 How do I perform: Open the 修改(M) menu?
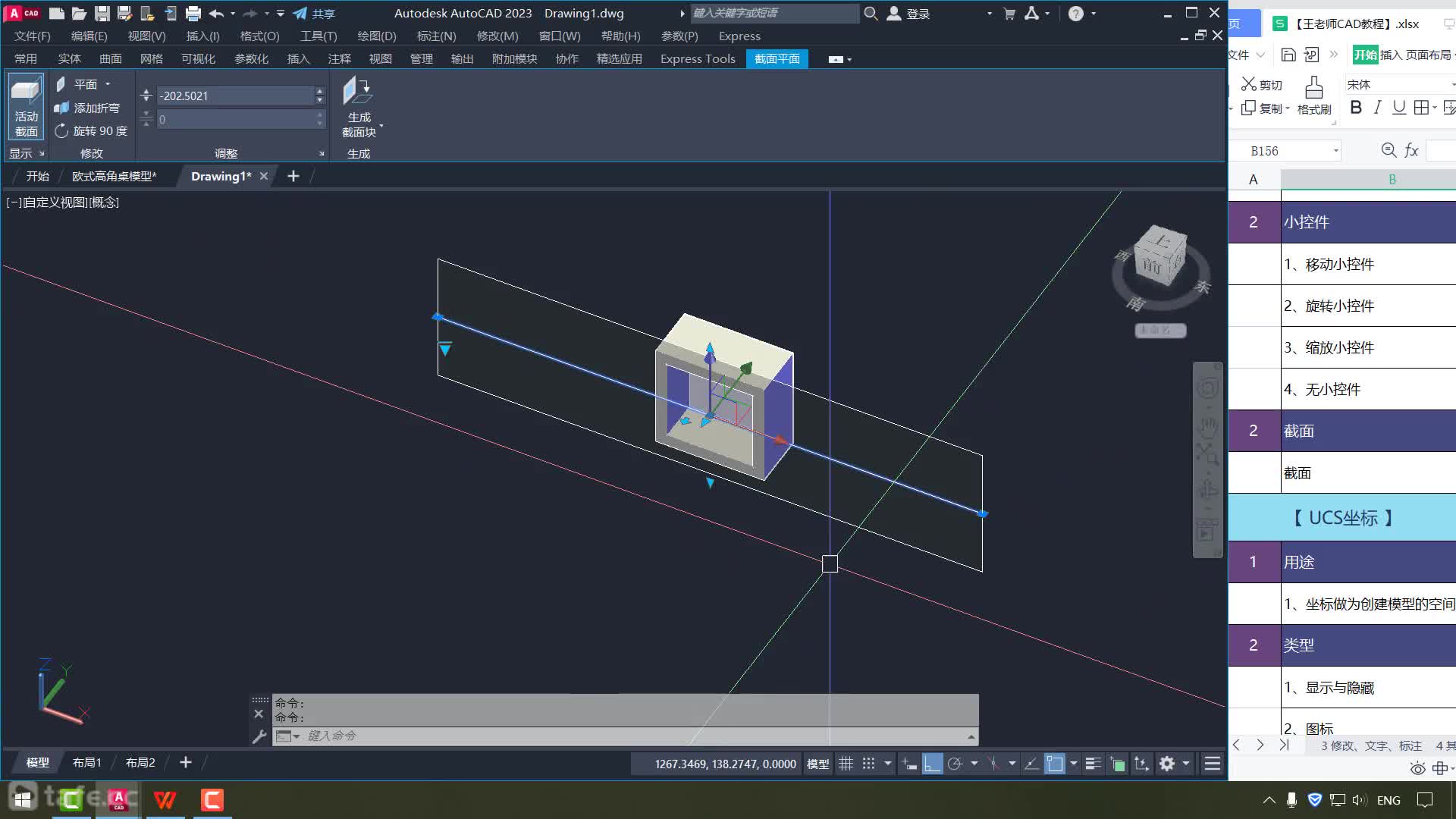point(497,36)
